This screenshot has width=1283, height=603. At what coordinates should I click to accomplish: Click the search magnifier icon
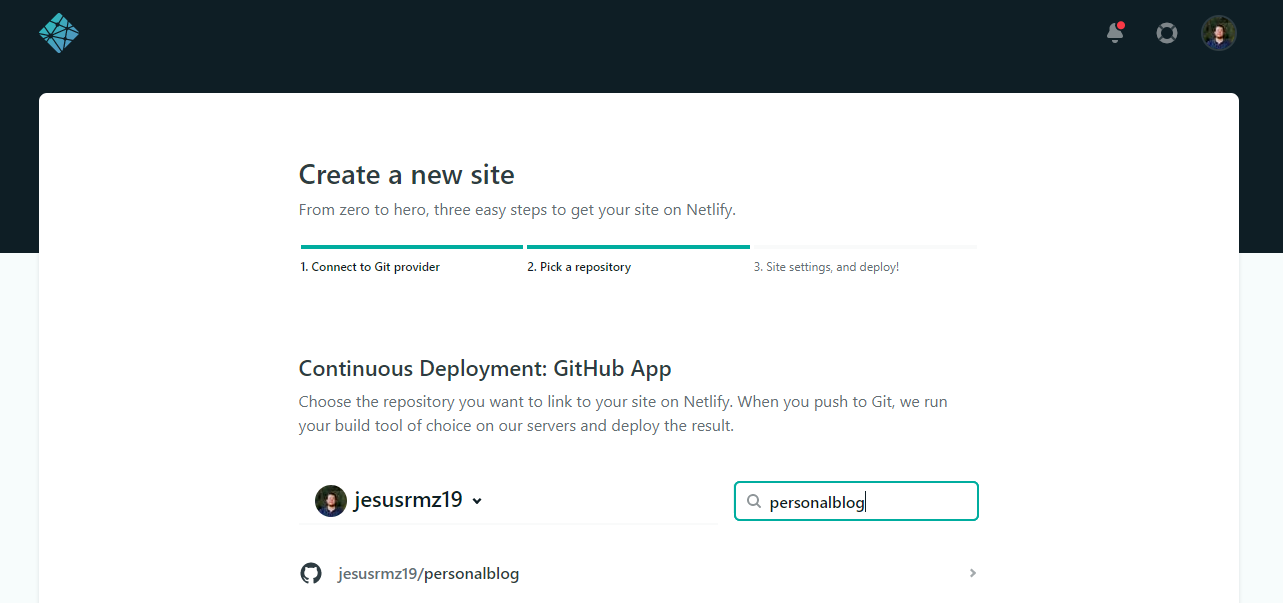(754, 502)
